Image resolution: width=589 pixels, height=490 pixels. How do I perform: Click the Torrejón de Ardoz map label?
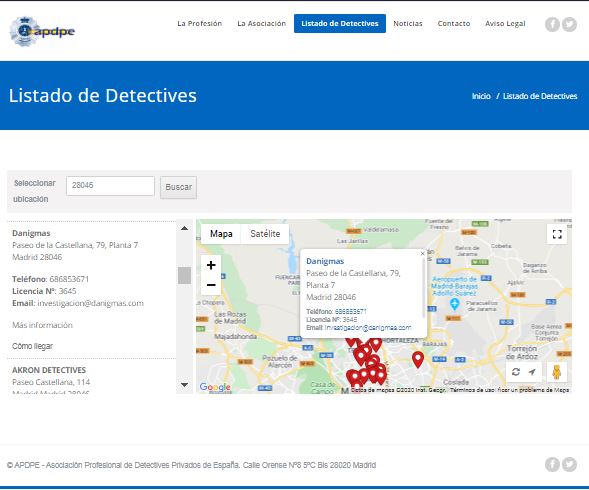click(x=522, y=352)
